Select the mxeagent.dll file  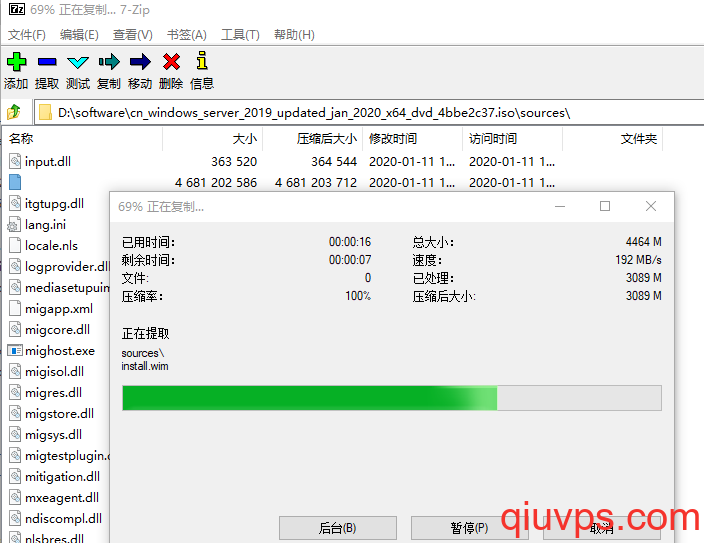click(62, 498)
